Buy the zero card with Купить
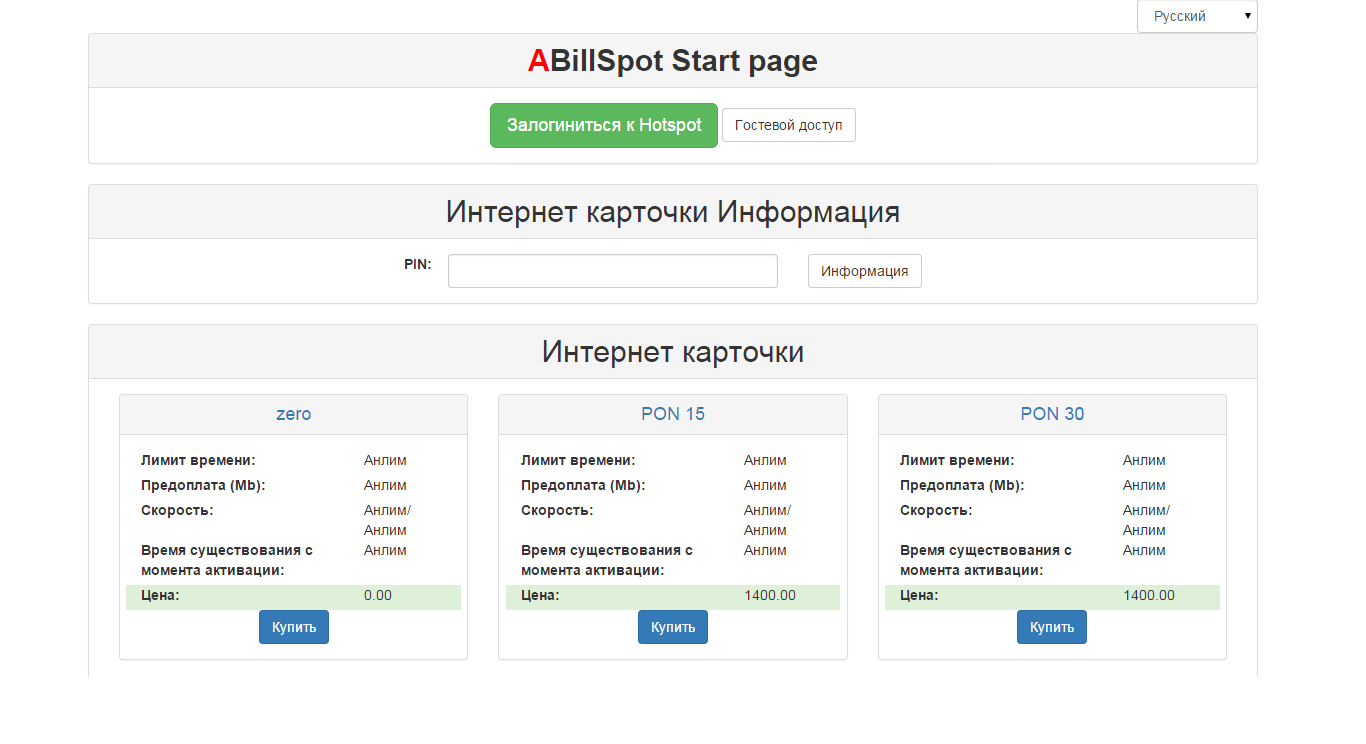 pos(294,627)
